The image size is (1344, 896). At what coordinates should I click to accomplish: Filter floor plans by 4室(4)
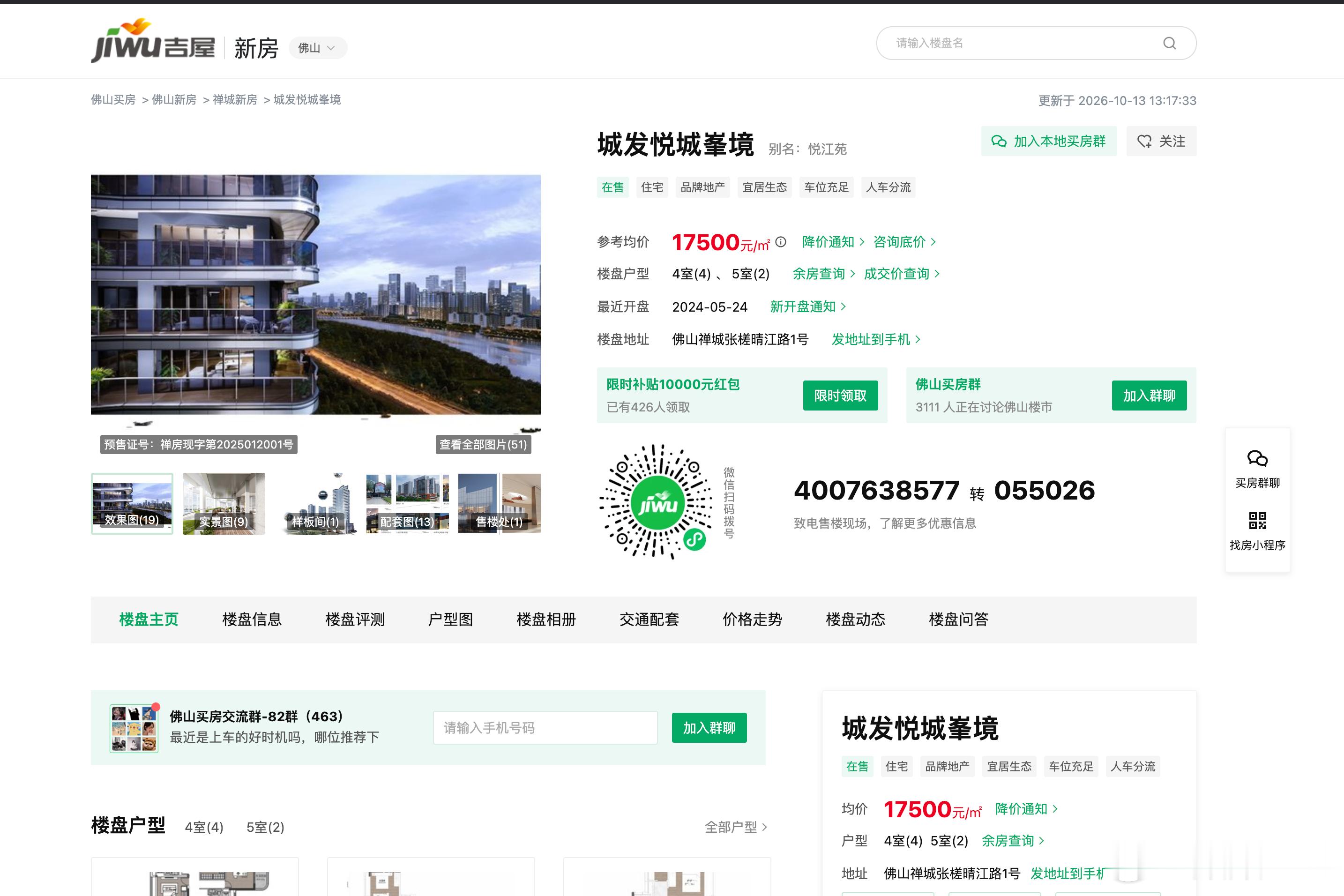click(x=204, y=828)
